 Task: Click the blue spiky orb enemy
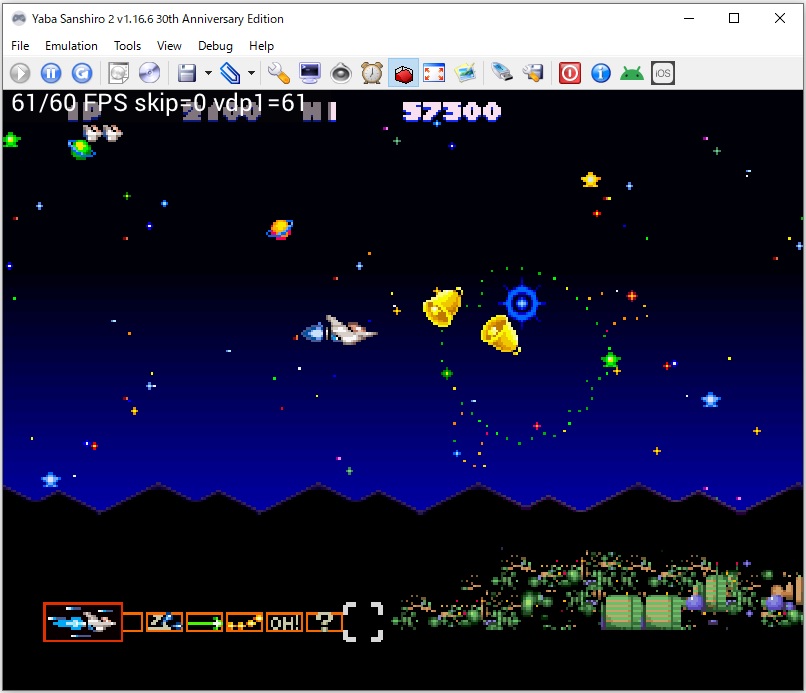point(522,303)
